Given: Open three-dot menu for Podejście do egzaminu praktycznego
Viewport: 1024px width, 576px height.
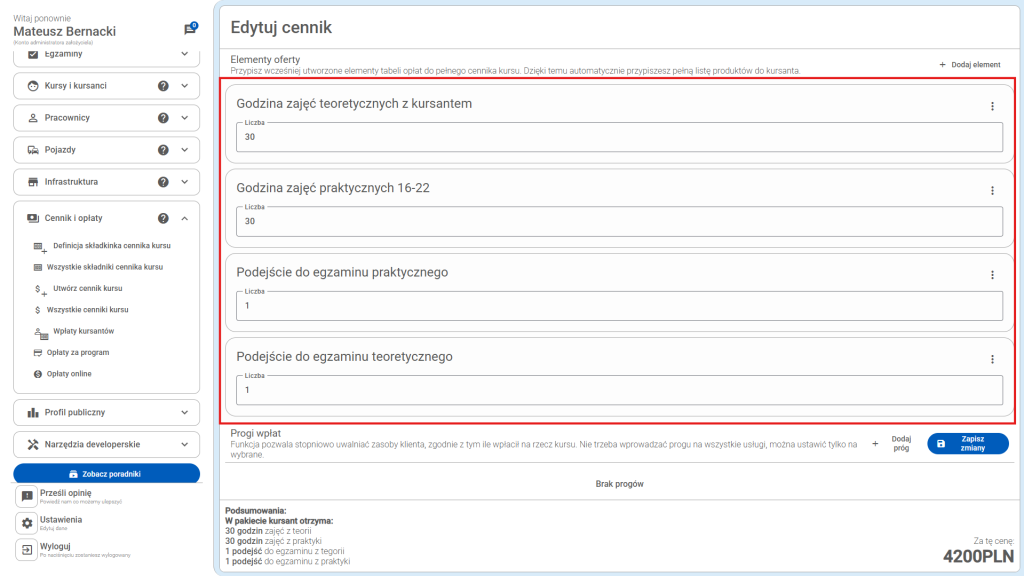Looking at the screenshot, I should [x=992, y=275].
